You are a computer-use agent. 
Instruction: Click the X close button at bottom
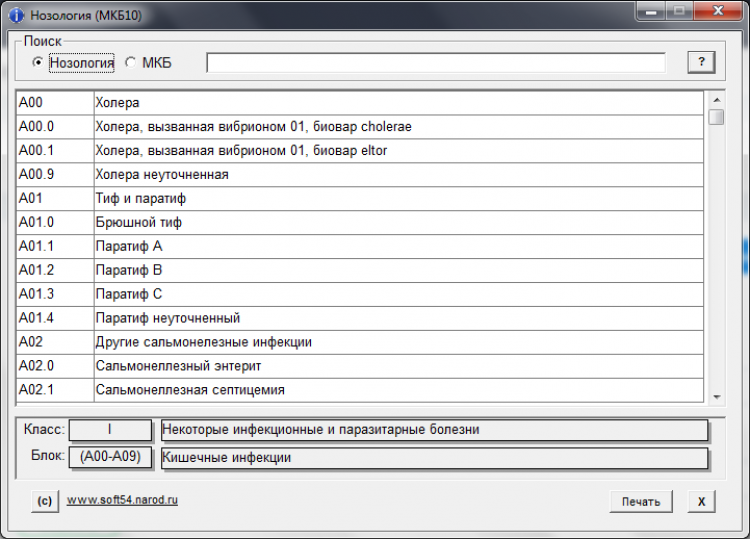point(701,501)
